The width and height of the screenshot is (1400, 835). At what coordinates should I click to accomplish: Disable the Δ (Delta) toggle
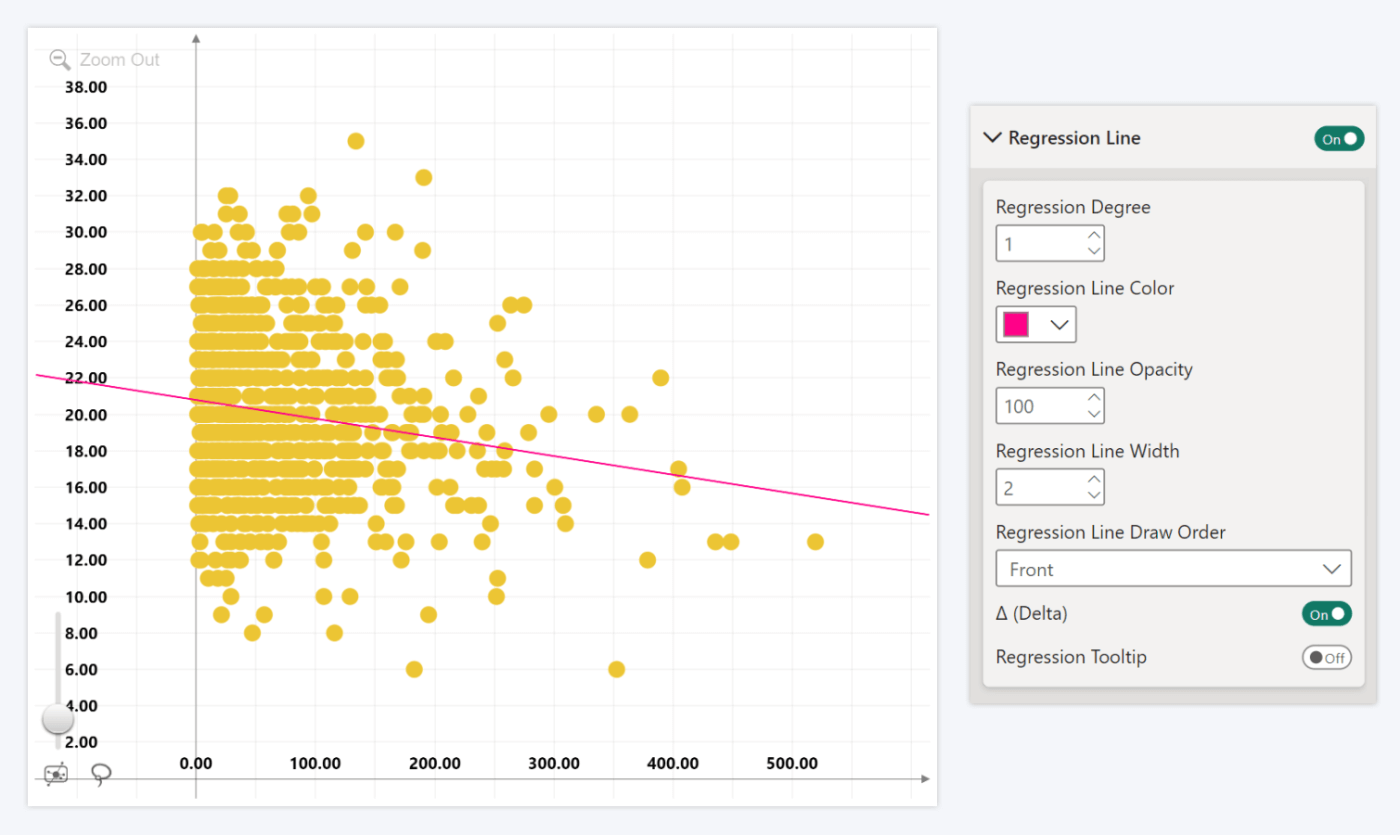pyautogui.click(x=1326, y=613)
